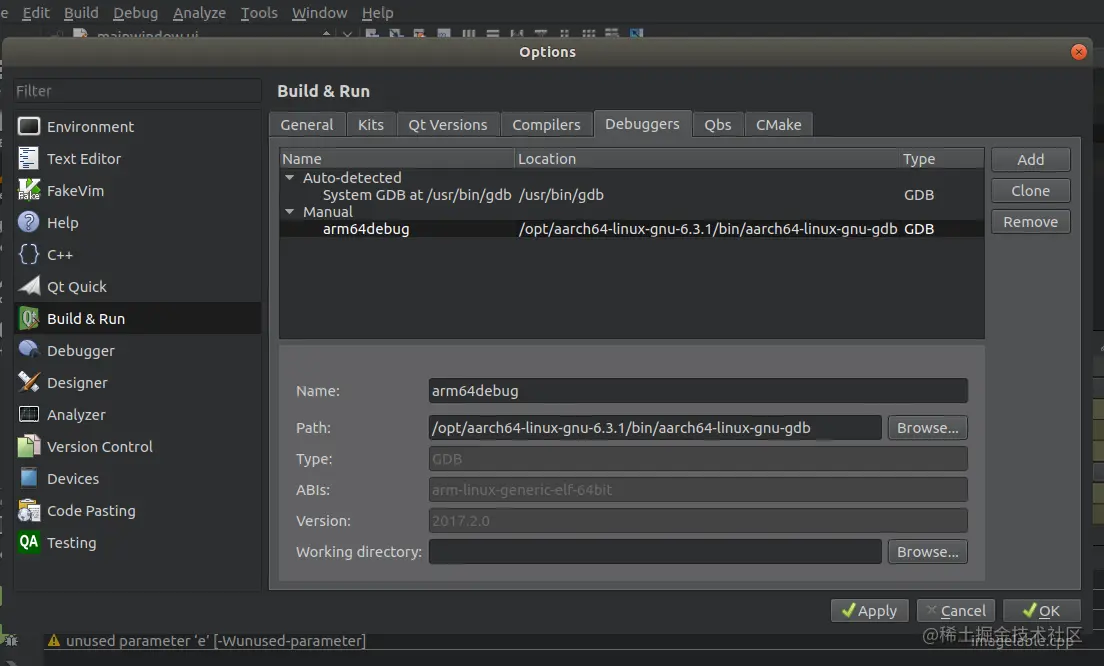Screen dimensions: 1104x666
Task: Browse for the Working directory
Action: [927, 552]
